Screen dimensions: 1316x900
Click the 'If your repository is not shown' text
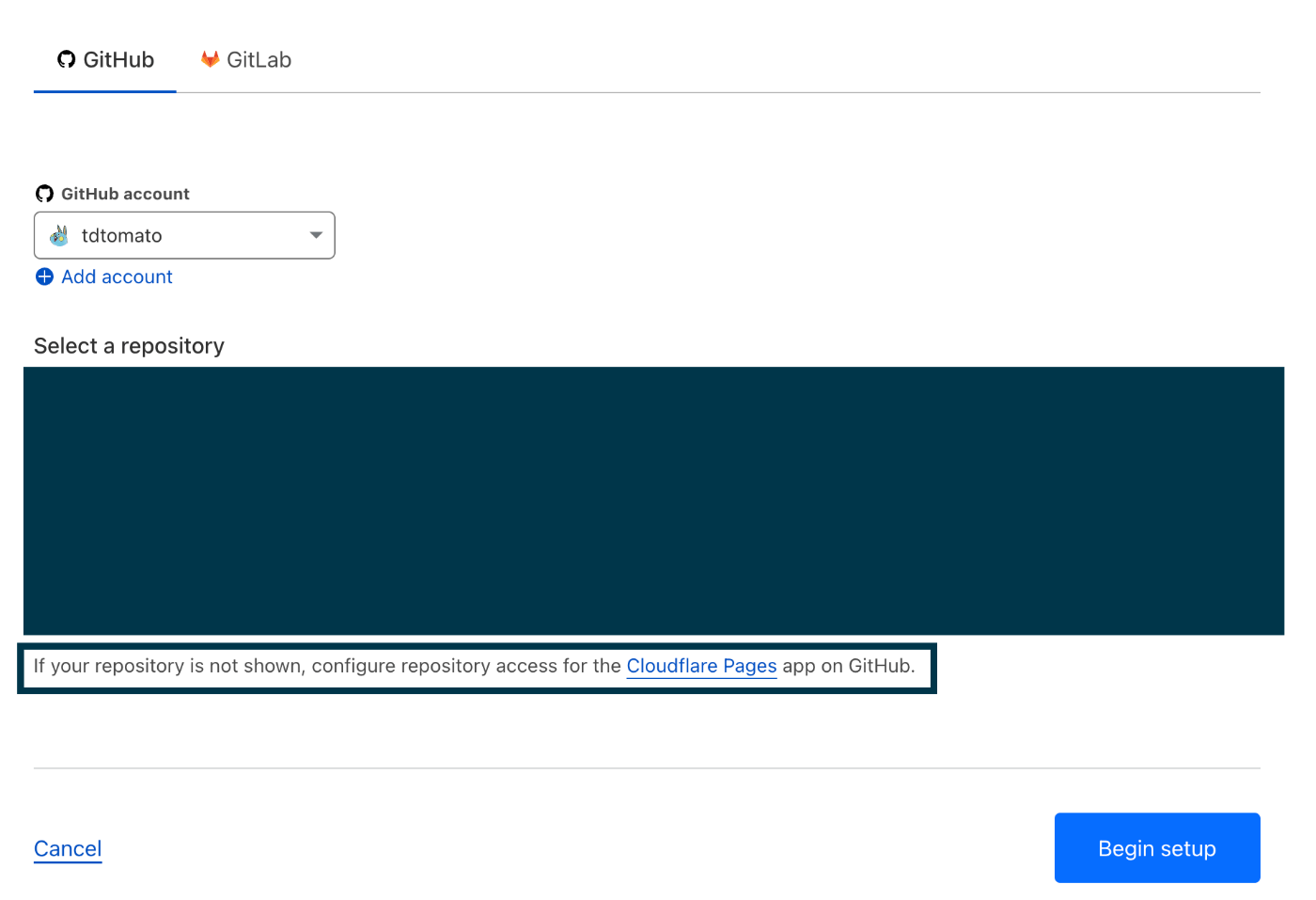(169, 666)
